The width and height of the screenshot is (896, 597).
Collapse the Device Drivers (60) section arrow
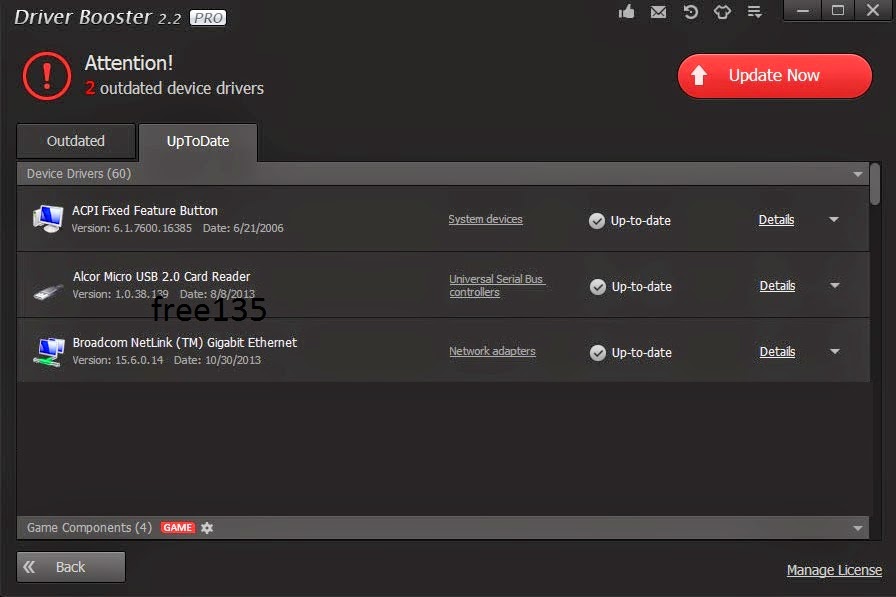pyautogui.click(x=858, y=174)
